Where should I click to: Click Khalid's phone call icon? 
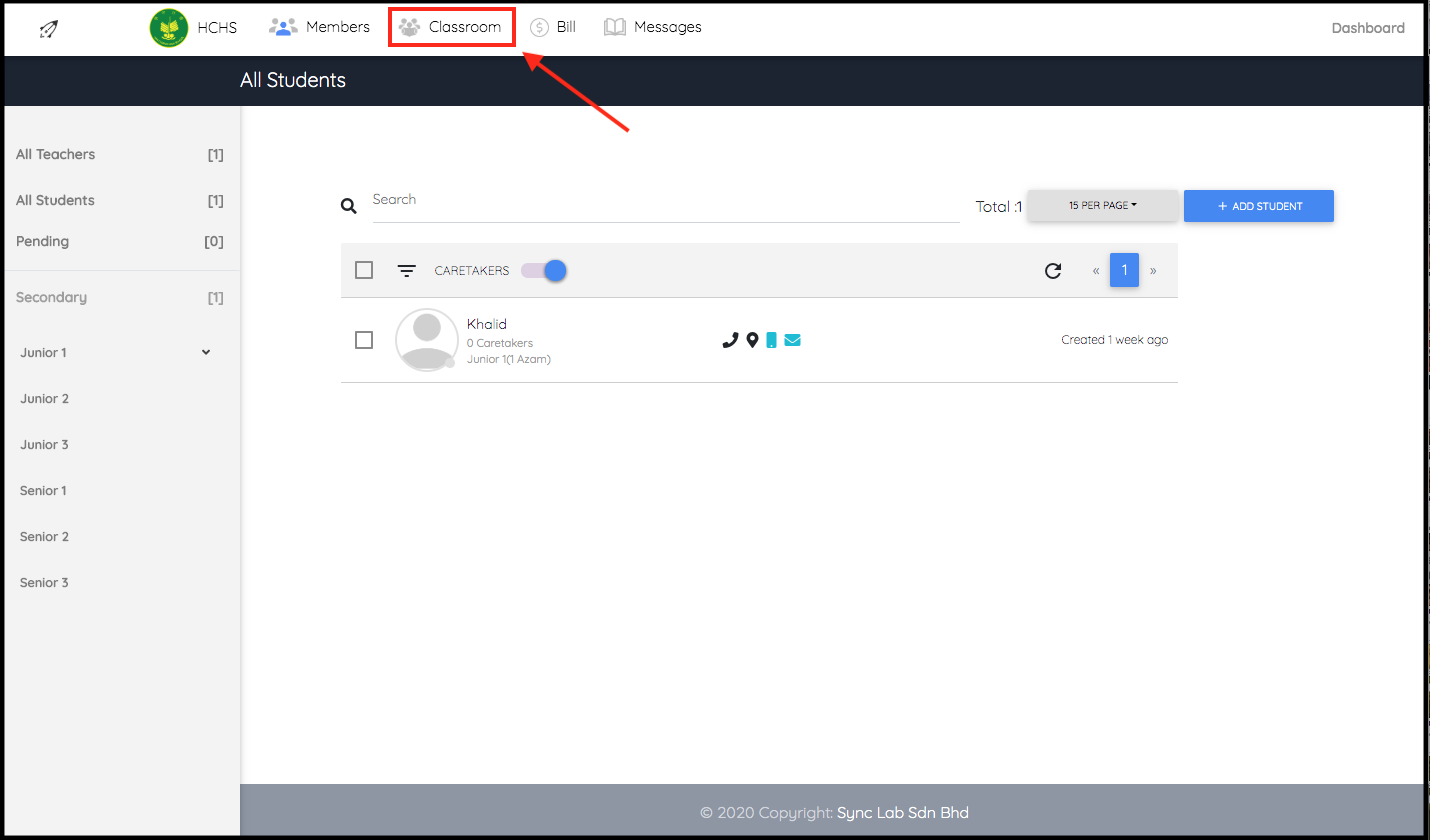pos(730,340)
